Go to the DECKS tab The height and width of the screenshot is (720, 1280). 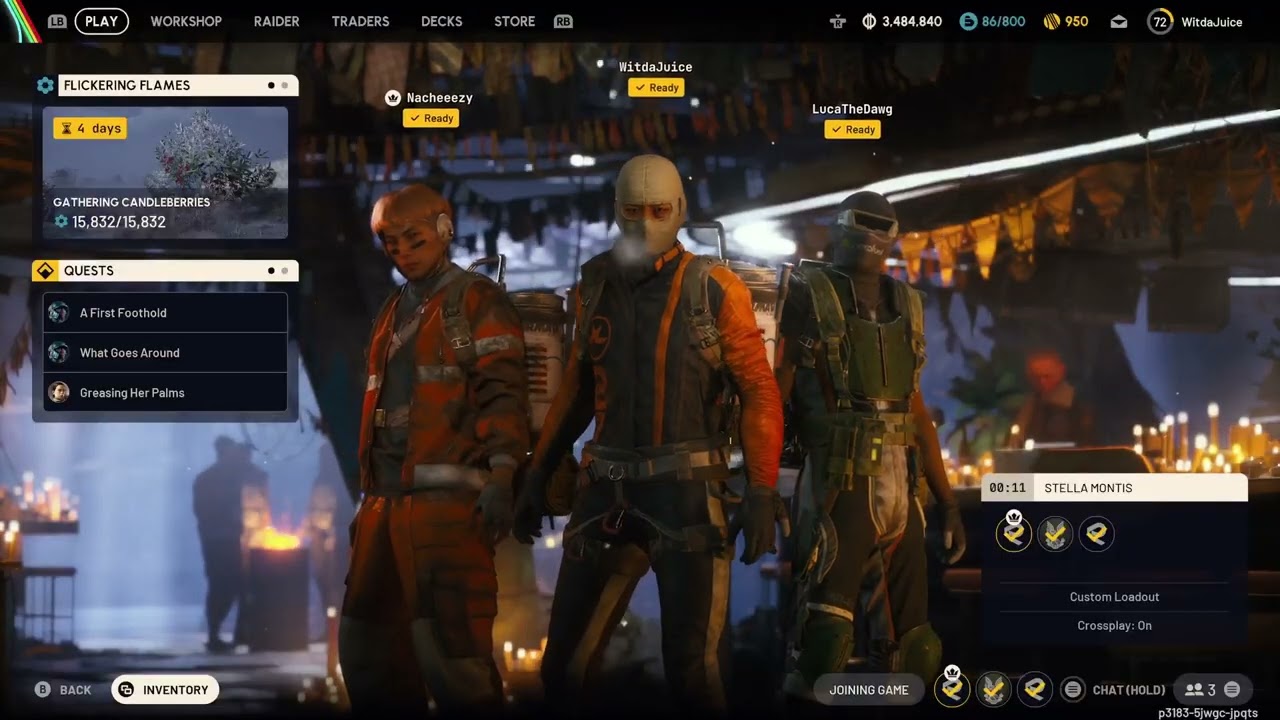(x=442, y=21)
